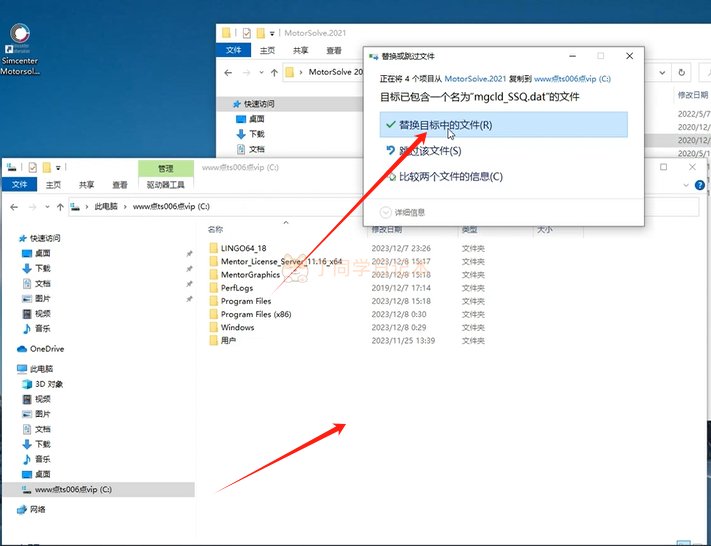Select 比较两个文件的信息(C) option
This screenshot has width=711, height=546.
click(x=450, y=177)
